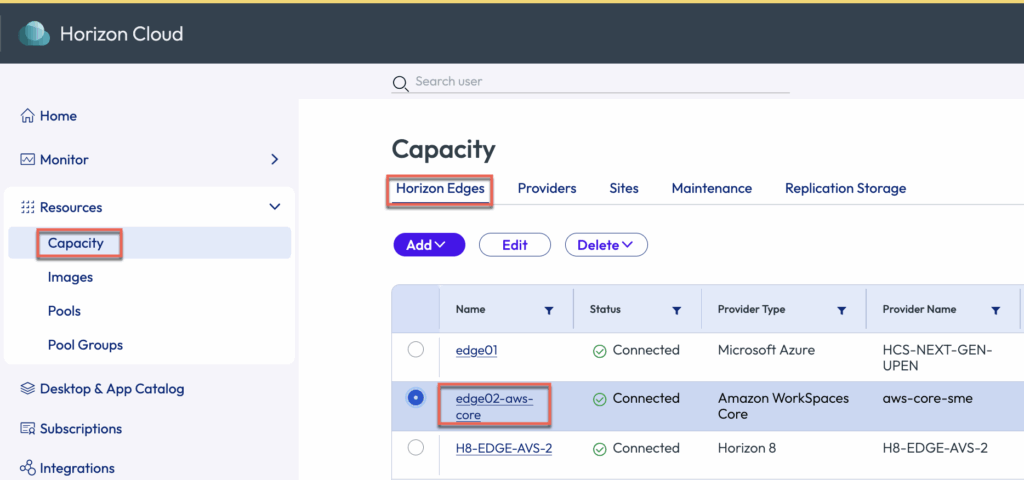Switch to the Providers tab
Screen dimensions: 1024x480
546,188
